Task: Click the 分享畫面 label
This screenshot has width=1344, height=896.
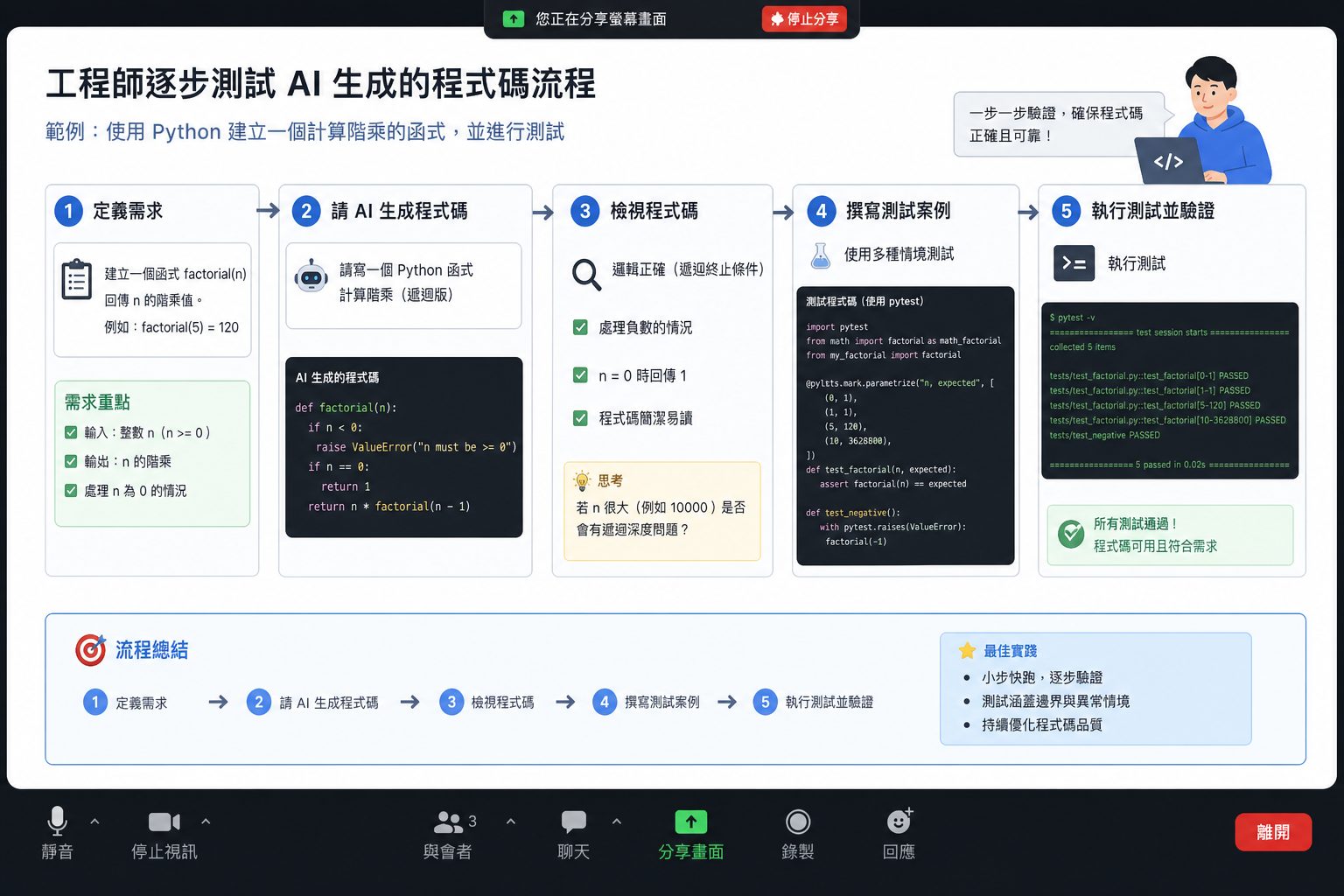Action: pos(691,851)
